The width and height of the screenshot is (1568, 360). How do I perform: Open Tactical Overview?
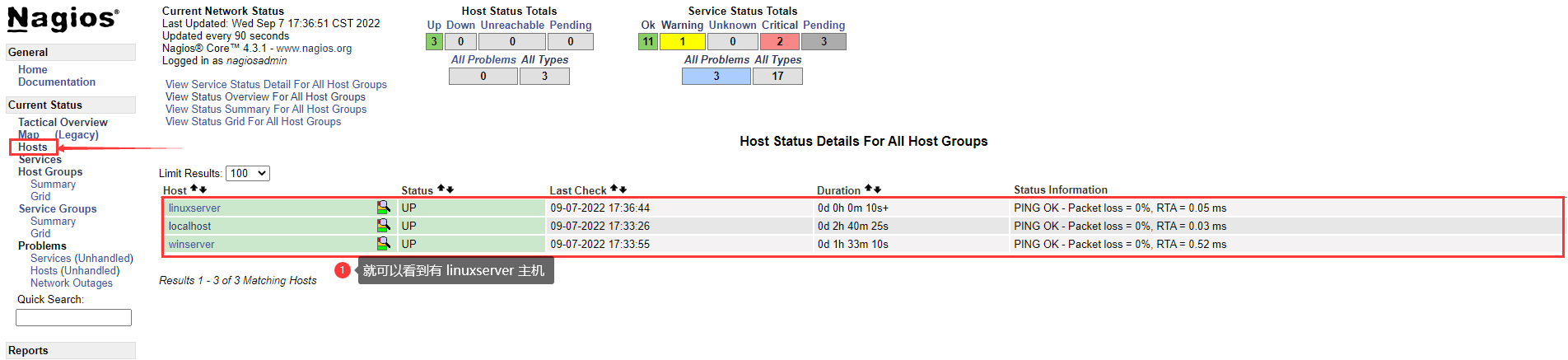coord(63,122)
